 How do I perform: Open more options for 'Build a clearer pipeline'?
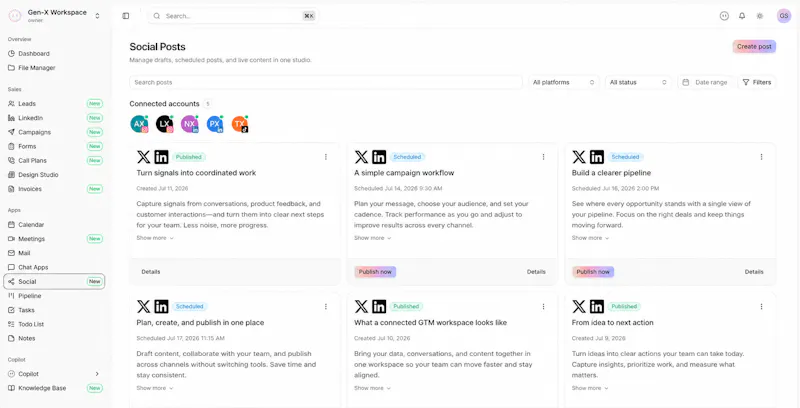pyautogui.click(x=761, y=157)
